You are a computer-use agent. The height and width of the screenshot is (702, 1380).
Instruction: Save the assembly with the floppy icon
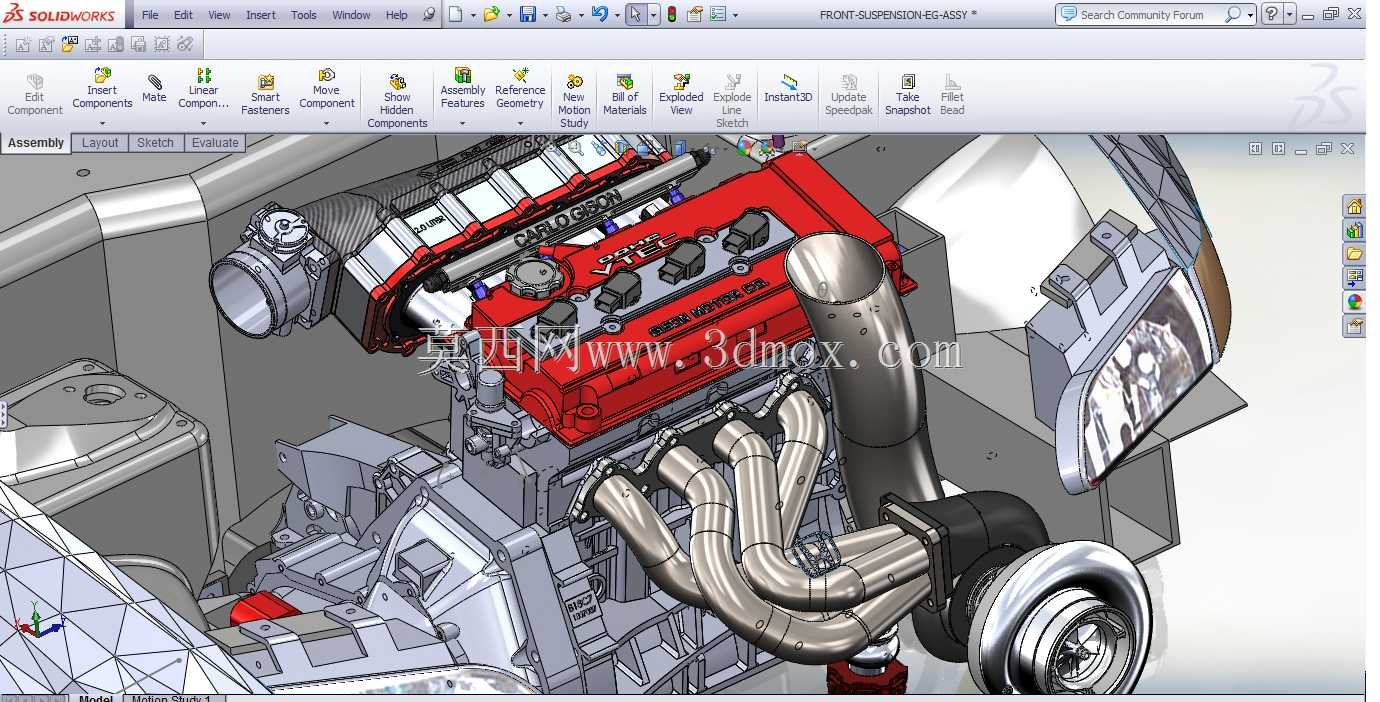pos(528,14)
